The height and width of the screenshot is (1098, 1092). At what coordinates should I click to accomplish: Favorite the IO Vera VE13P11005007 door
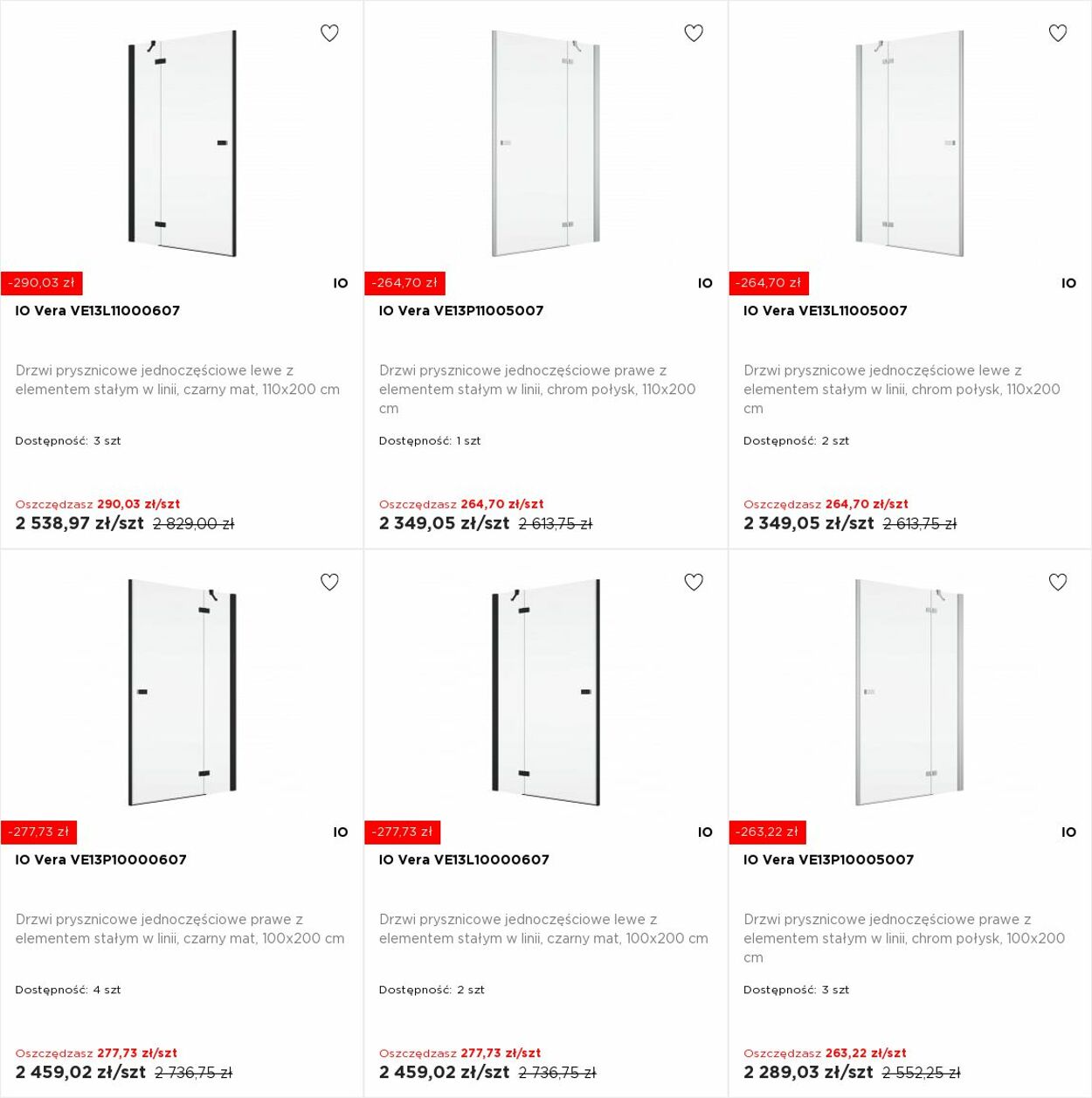(694, 33)
